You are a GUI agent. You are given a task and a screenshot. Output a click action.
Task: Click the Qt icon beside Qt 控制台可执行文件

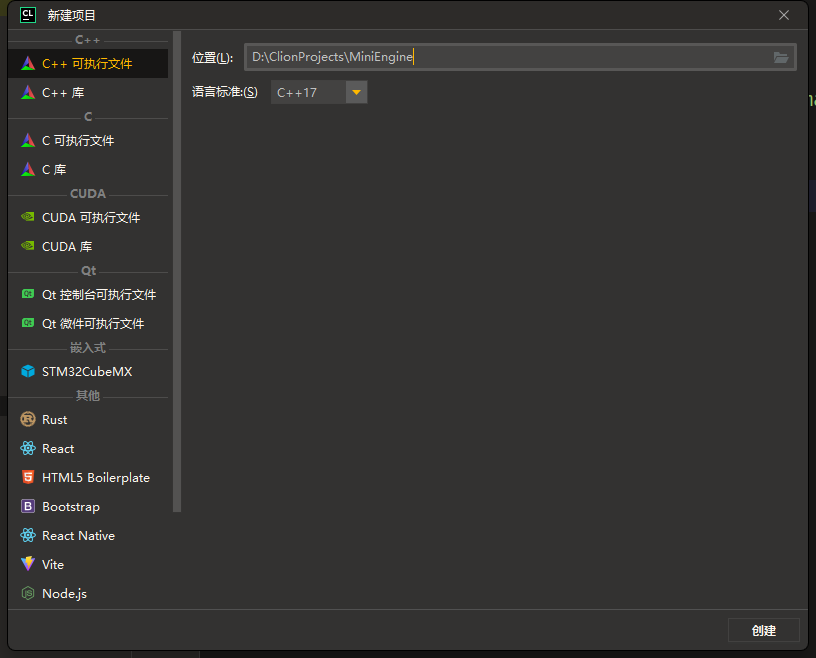[x=28, y=294]
